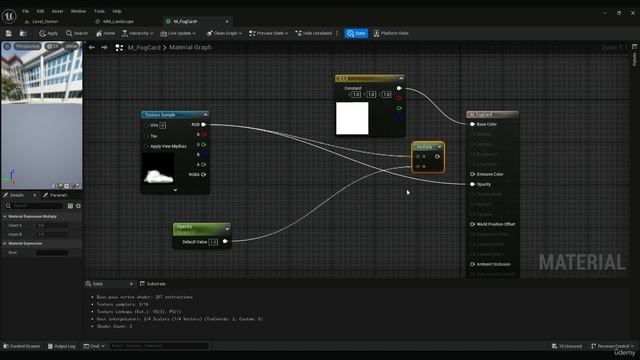
Task: Open the Live Update dropdown
Action: pos(178,33)
